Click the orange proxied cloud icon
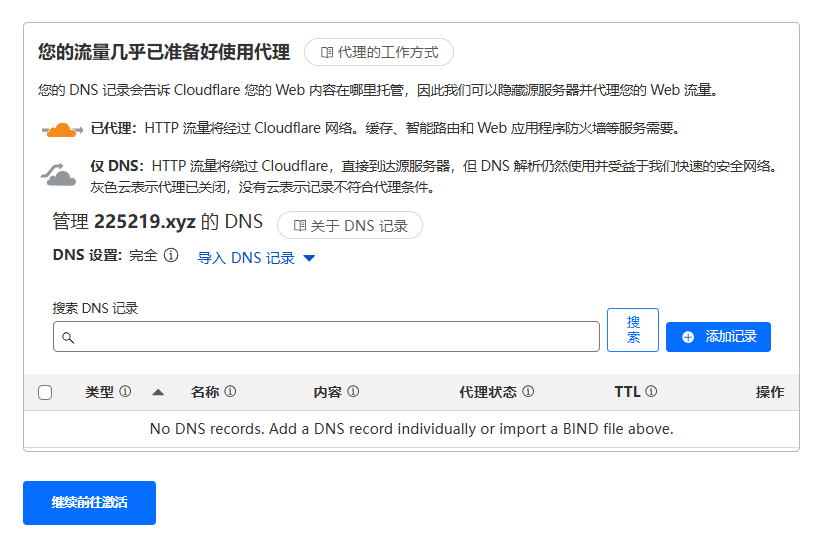This screenshot has height=555, width=824. tap(62, 129)
